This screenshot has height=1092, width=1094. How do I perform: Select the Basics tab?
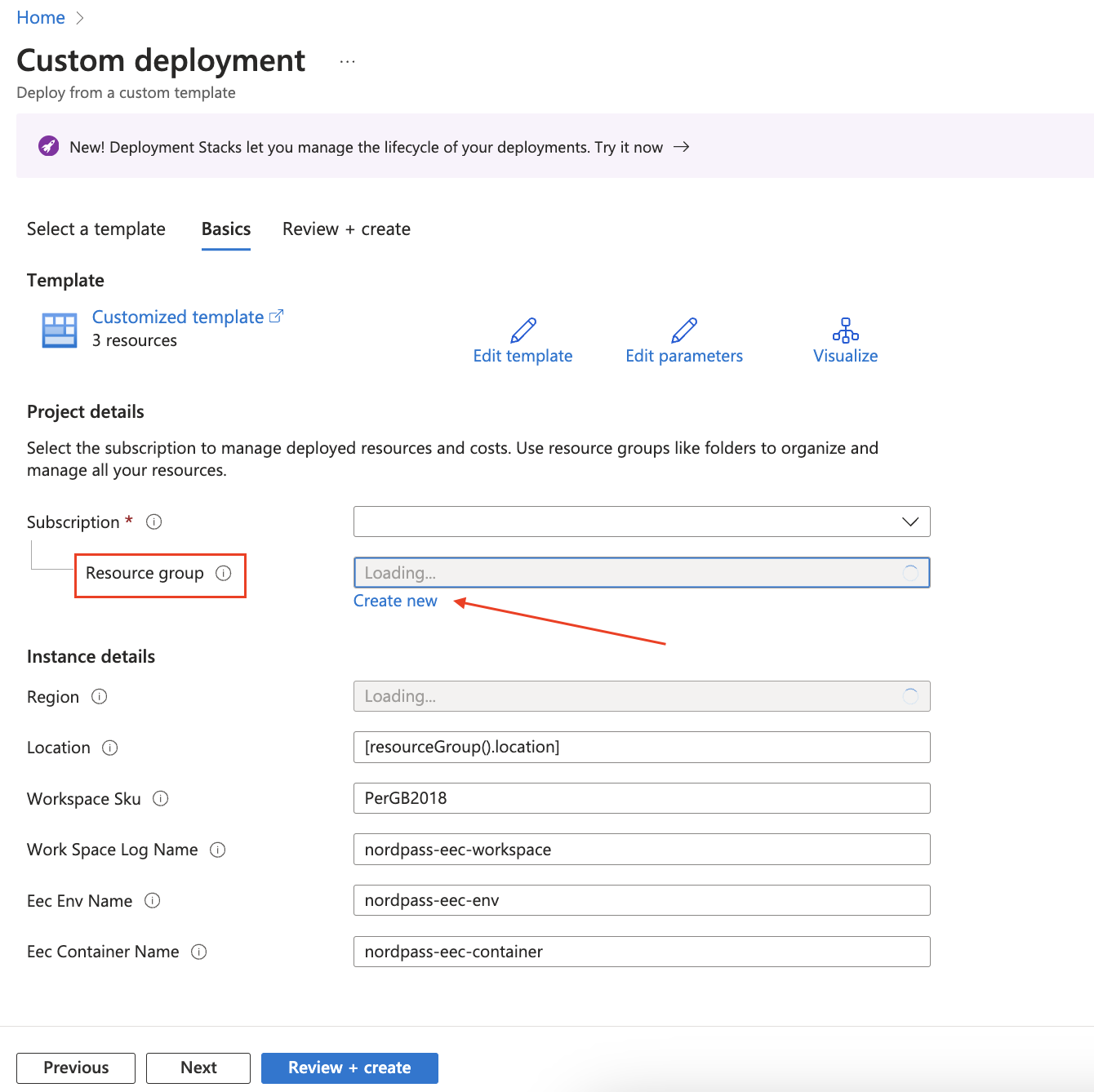click(x=226, y=229)
